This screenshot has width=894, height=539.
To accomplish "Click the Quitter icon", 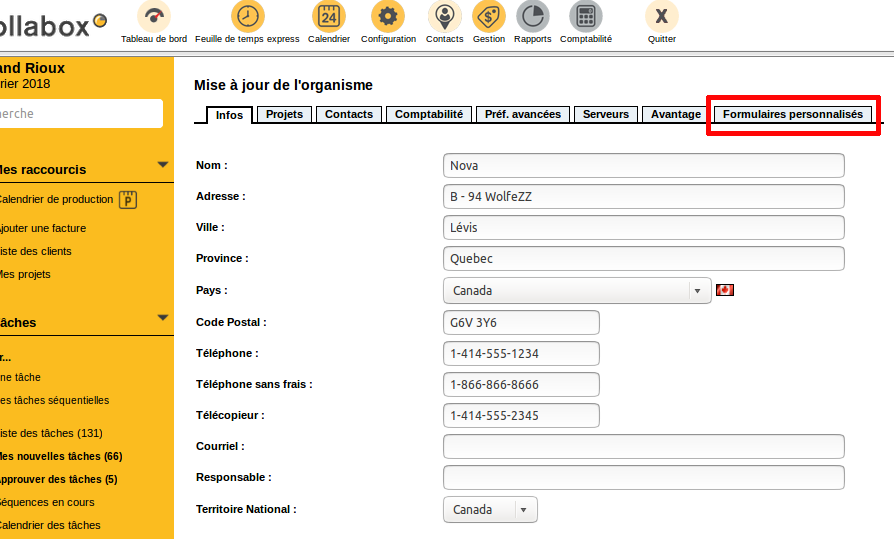I will click(x=661, y=17).
